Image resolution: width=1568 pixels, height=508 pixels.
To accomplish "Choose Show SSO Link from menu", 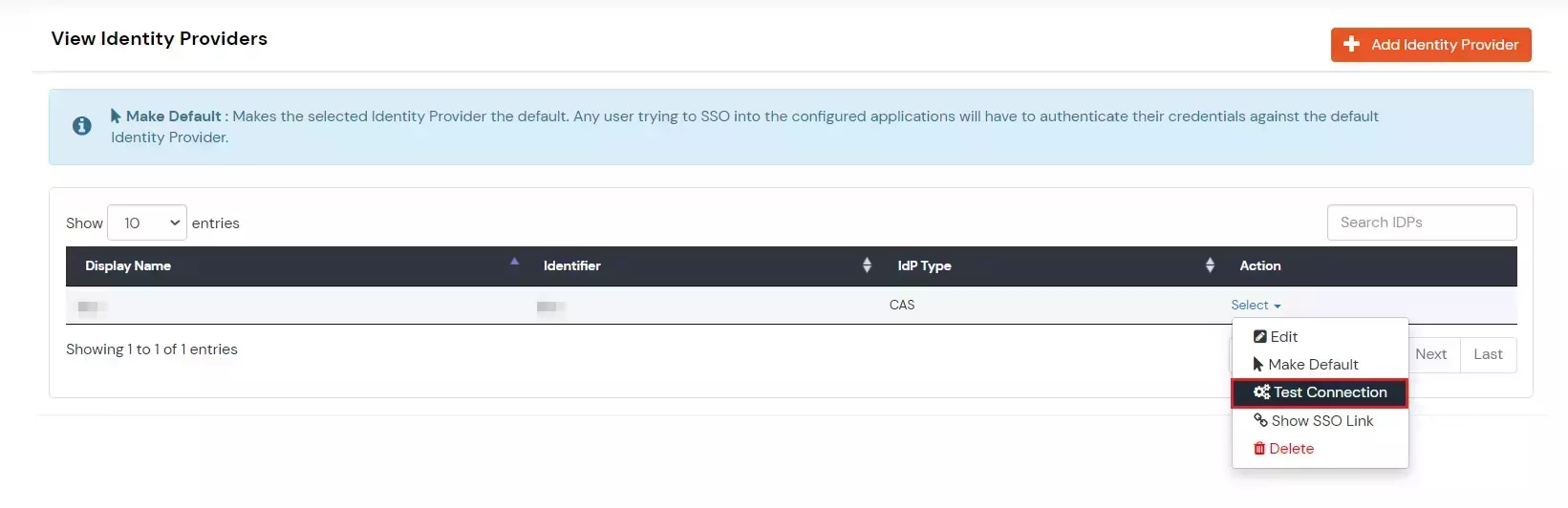I will pos(1320,421).
